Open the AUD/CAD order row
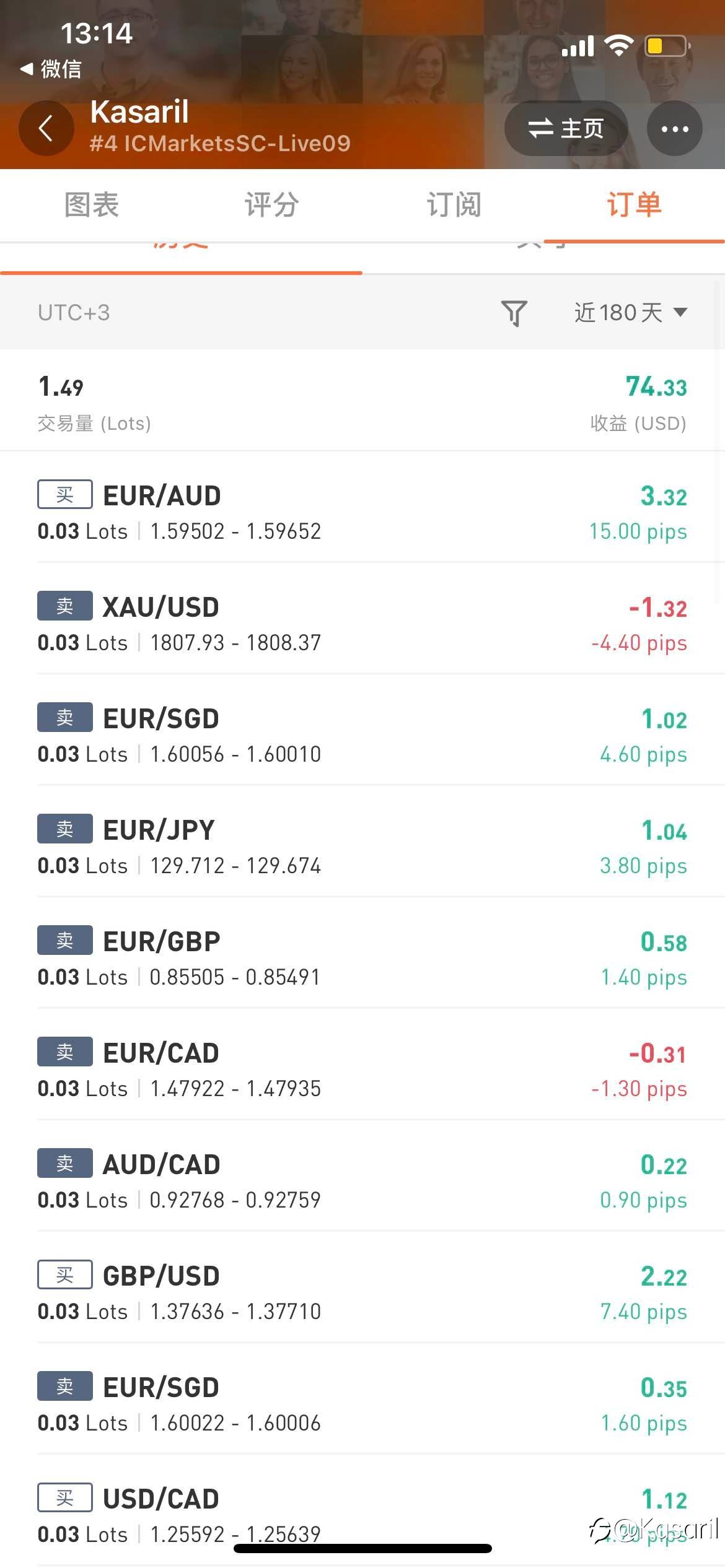Screen dimensions: 725x1568 362,1181
